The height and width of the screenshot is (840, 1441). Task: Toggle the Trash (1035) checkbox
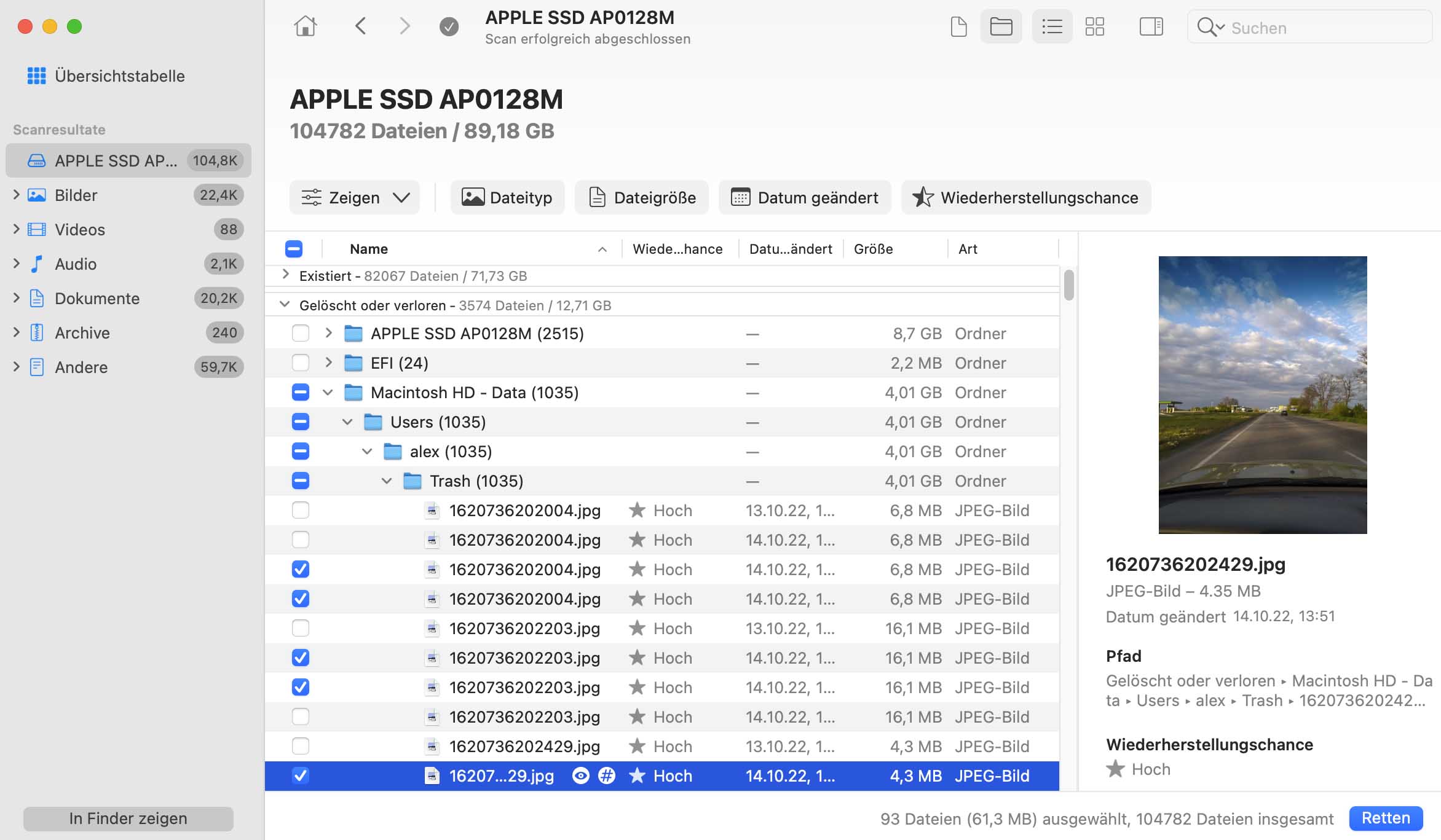[301, 481]
